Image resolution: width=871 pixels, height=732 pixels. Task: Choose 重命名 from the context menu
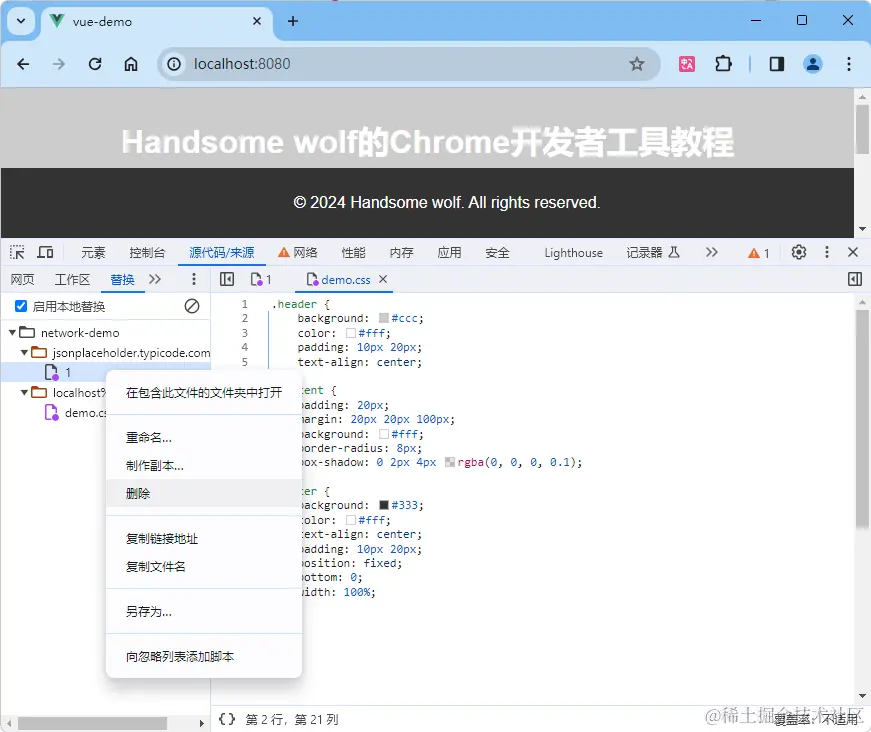(x=204, y=438)
